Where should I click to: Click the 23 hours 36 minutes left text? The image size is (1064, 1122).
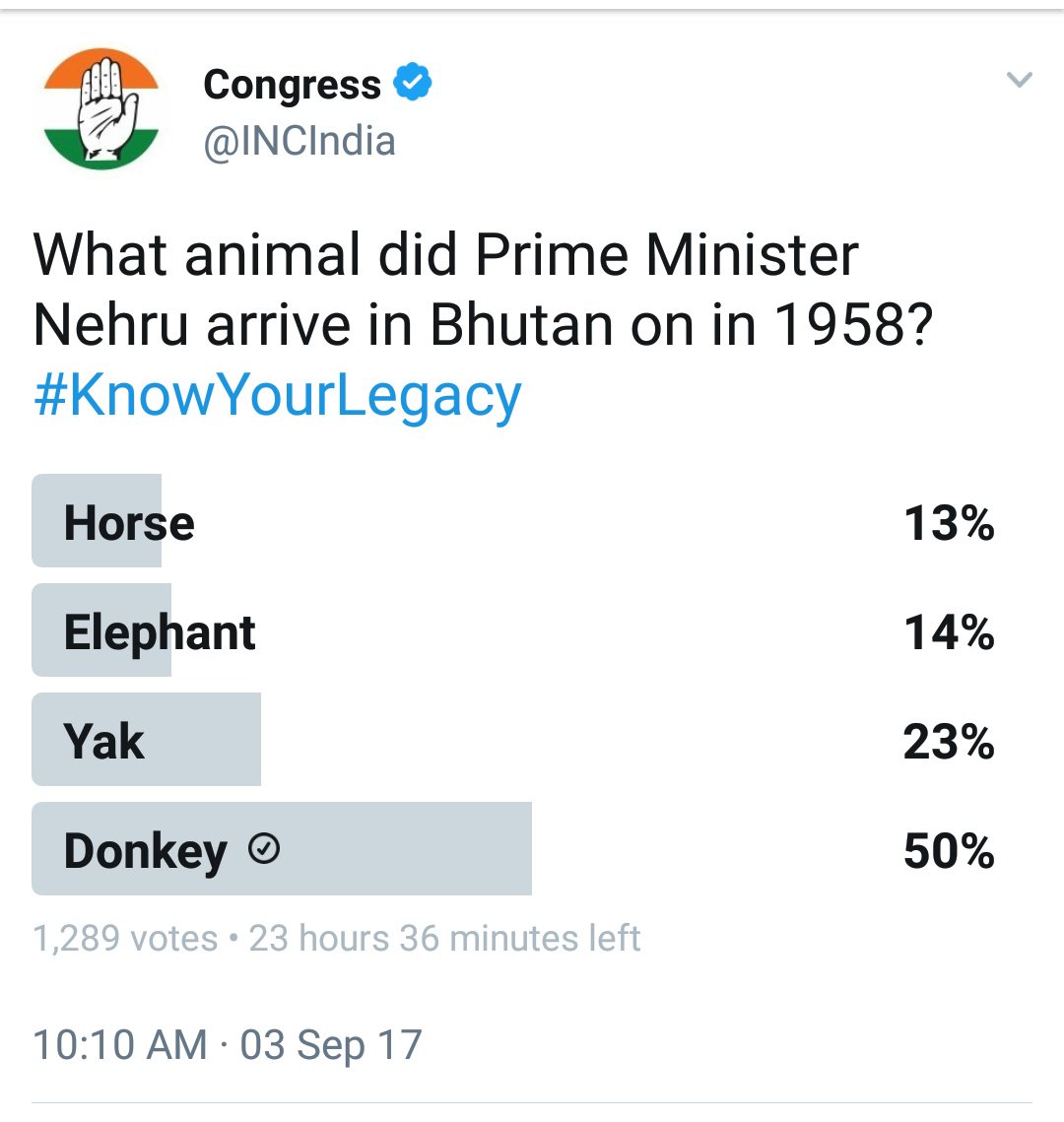(444, 938)
